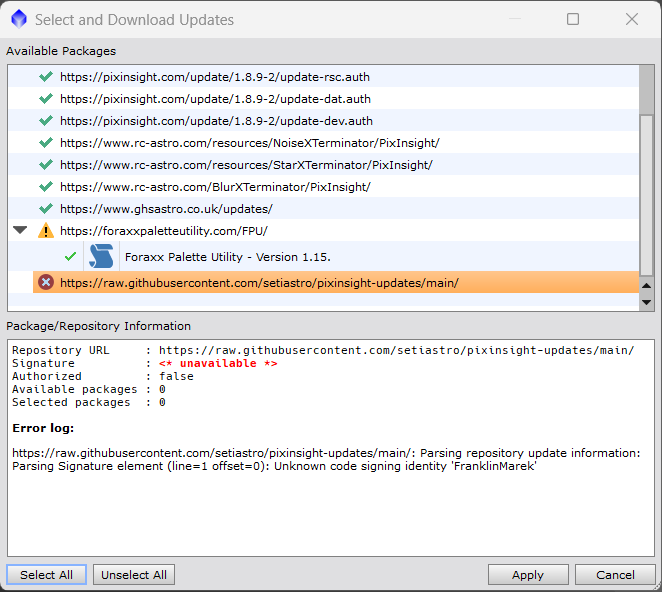Click the Unselect All button
Viewport: 662px width, 592px height.
click(134, 575)
